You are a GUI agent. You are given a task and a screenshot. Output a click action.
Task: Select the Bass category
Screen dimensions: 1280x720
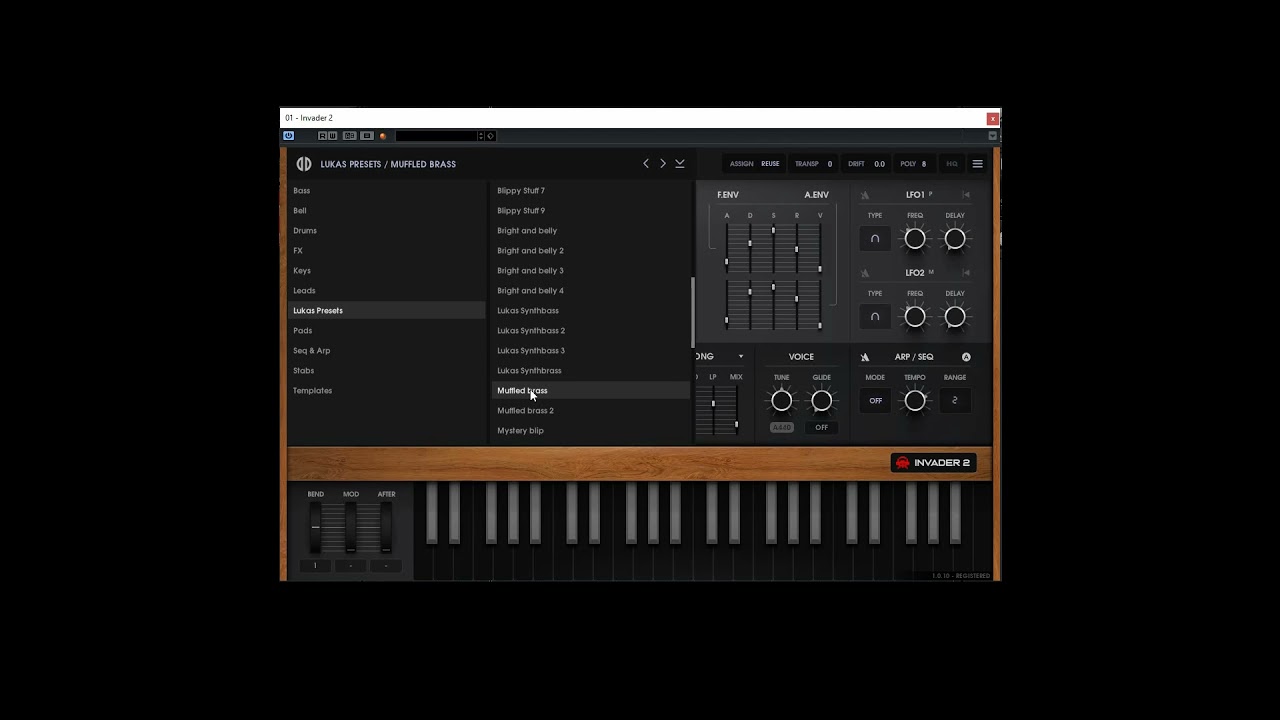387,191
